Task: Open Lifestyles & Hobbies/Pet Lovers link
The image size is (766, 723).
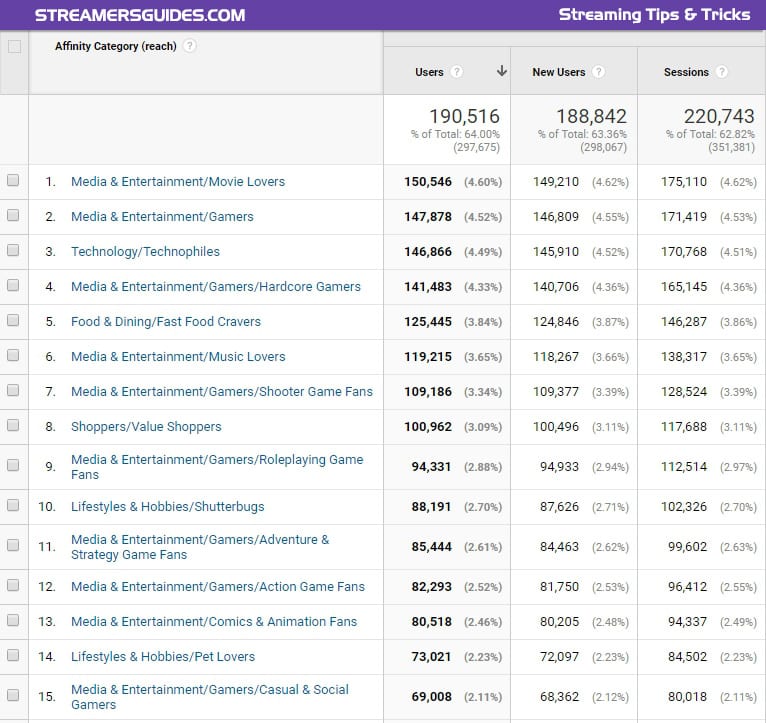Action: 163,657
